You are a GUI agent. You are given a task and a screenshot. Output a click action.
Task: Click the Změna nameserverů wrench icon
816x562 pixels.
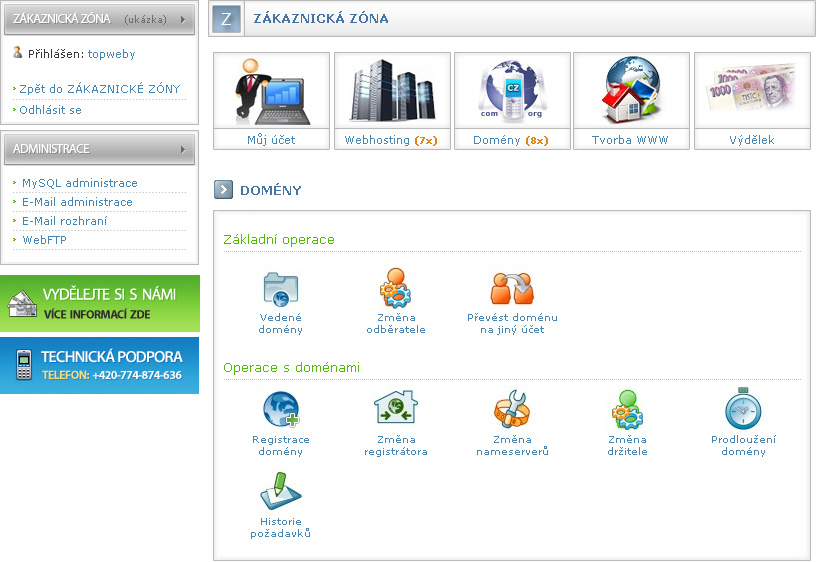[x=512, y=409]
